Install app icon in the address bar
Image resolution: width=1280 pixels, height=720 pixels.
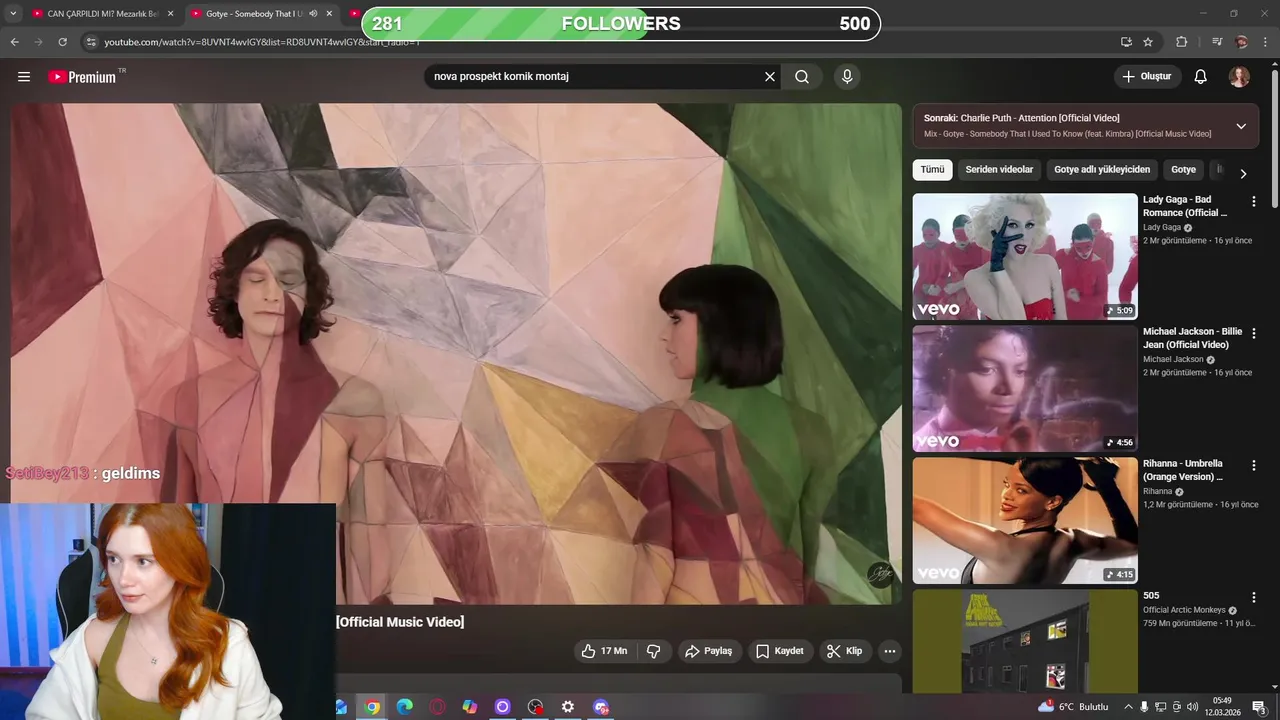tap(1126, 42)
